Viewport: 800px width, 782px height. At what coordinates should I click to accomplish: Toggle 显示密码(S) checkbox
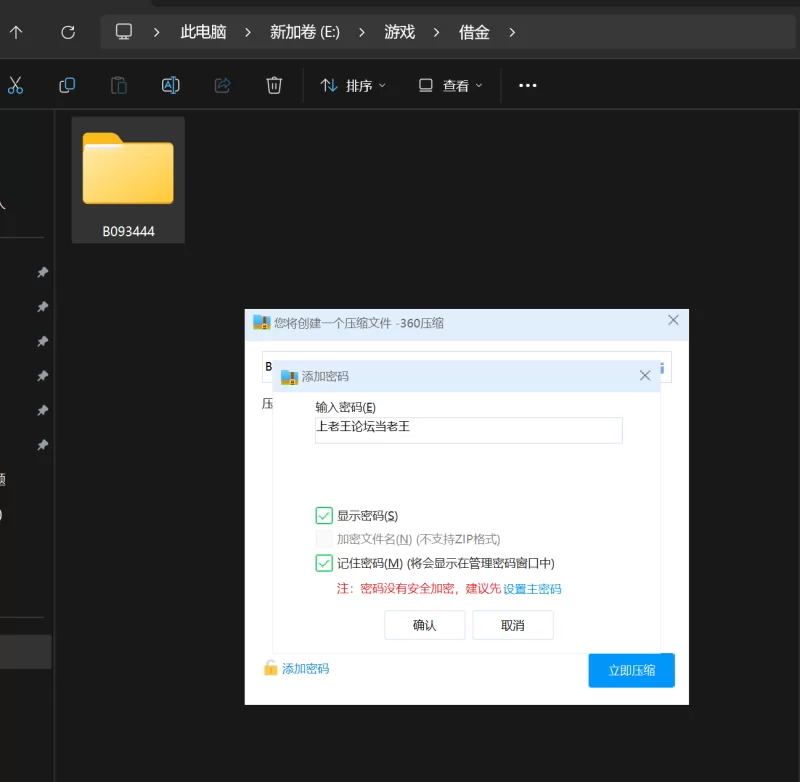324,516
